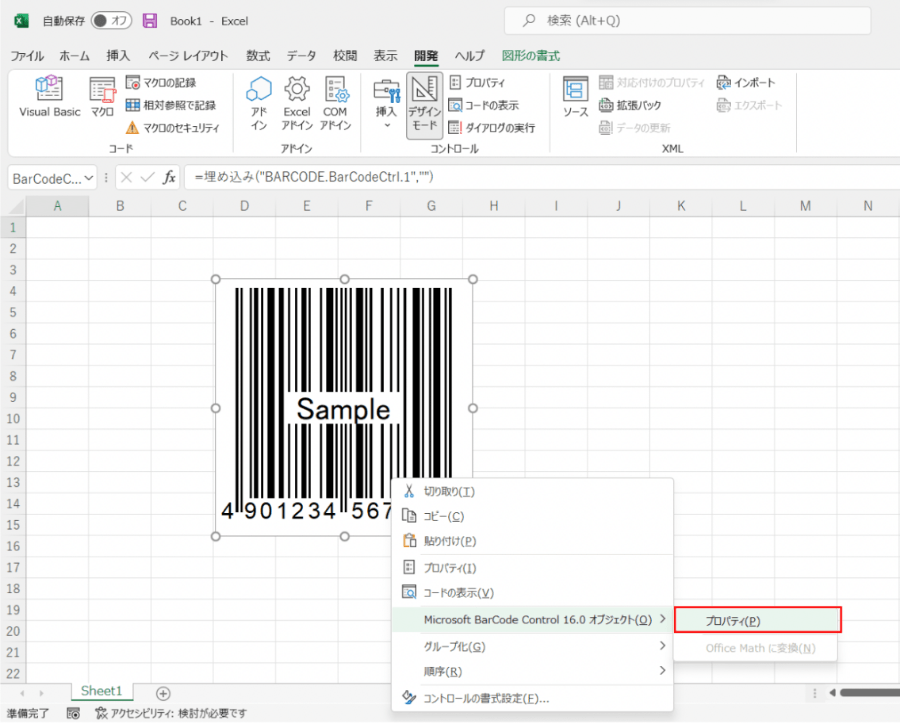Open the アドイン add-ins button
The width and height of the screenshot is (900, 723).
(x=259, y=103)
